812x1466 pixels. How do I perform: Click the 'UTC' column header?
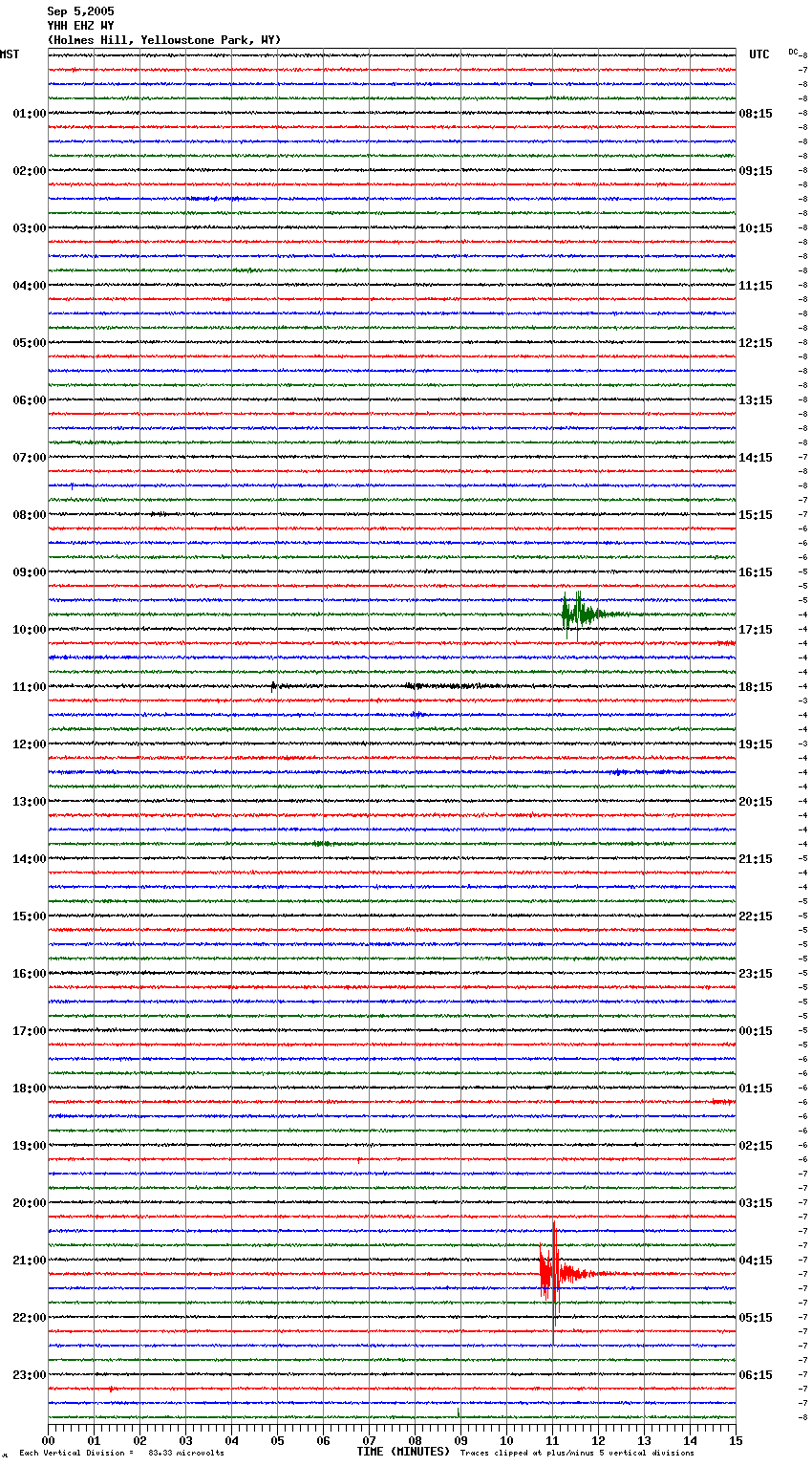click(x=759, y=54)
